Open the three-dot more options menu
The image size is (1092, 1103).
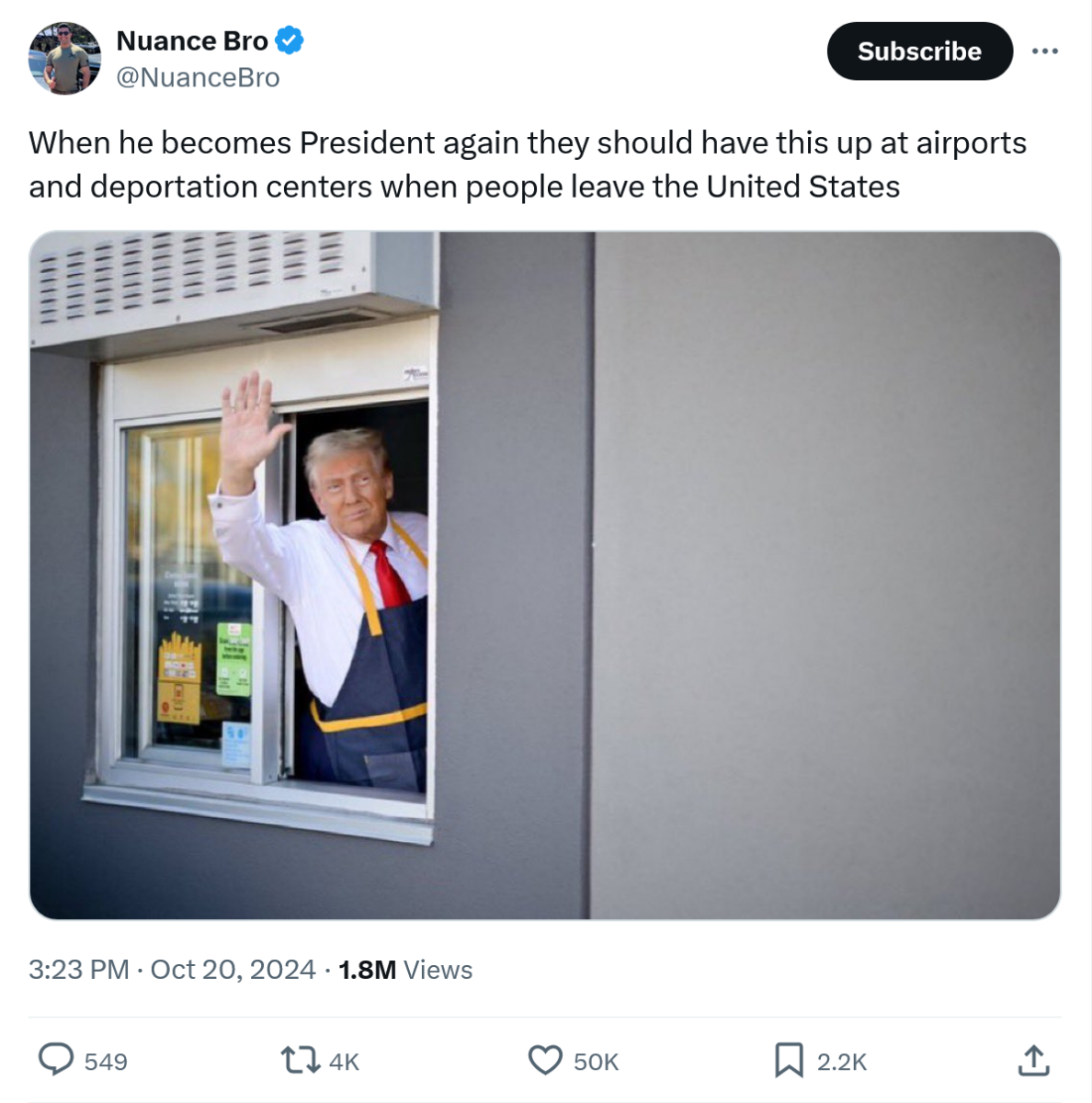pyautogui.click(x=1045, y=51)
